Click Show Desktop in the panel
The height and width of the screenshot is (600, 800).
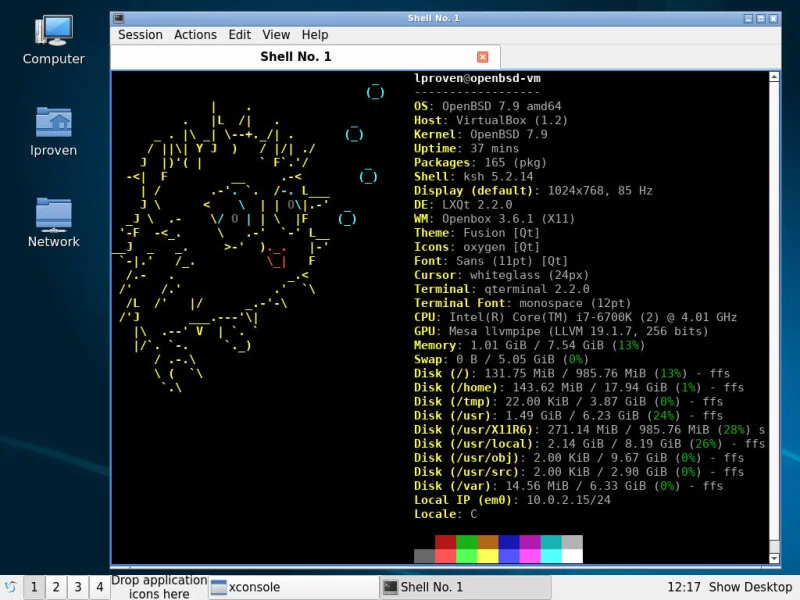(x=751, y=587)
